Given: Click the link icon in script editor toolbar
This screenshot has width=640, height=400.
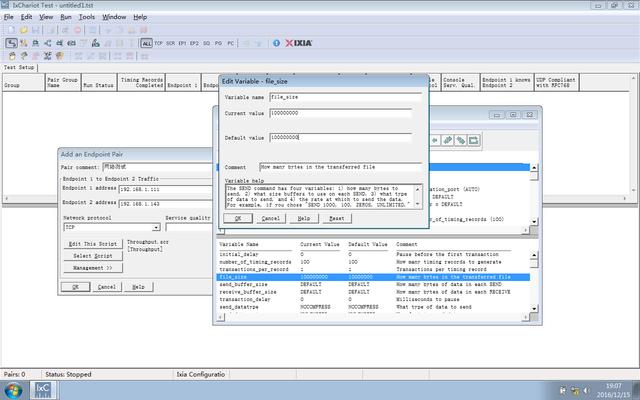Looking at the screenshot, I should [448, 141].
